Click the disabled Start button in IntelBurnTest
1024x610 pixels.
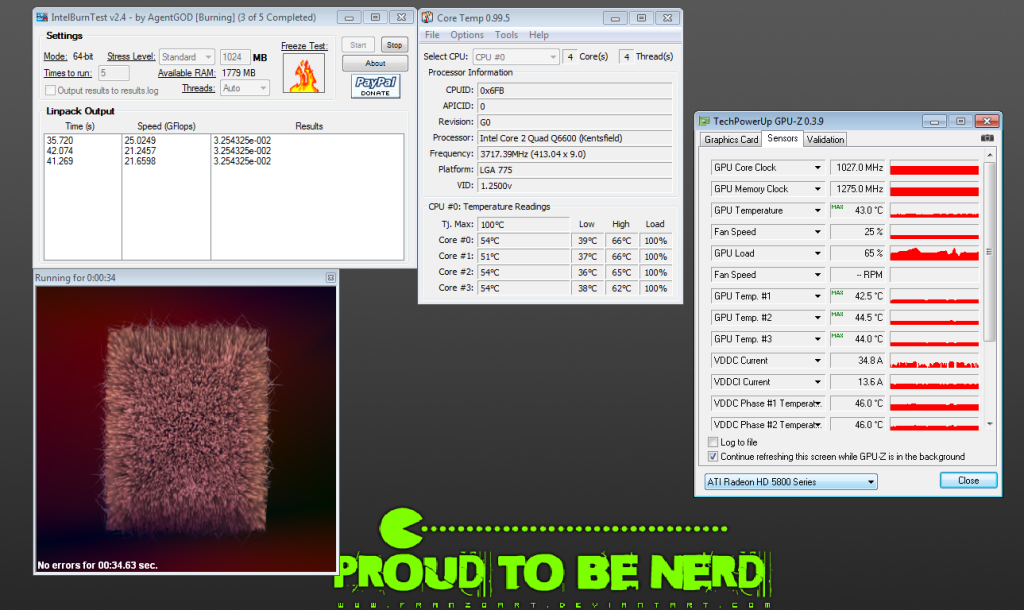coord(358,45)
